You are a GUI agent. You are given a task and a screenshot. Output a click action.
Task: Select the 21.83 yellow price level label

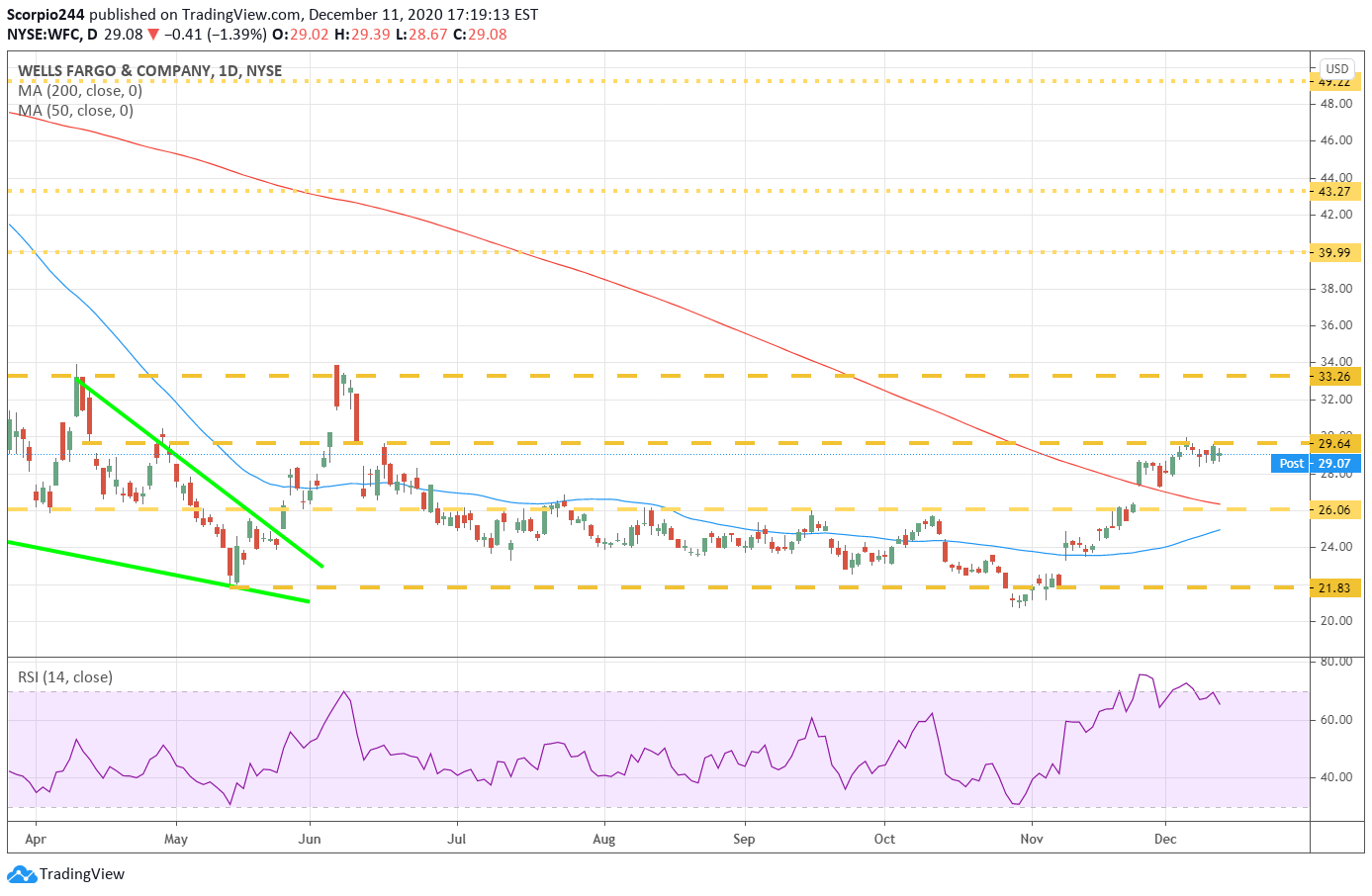pyautogui.click(x=1334, y=588)
